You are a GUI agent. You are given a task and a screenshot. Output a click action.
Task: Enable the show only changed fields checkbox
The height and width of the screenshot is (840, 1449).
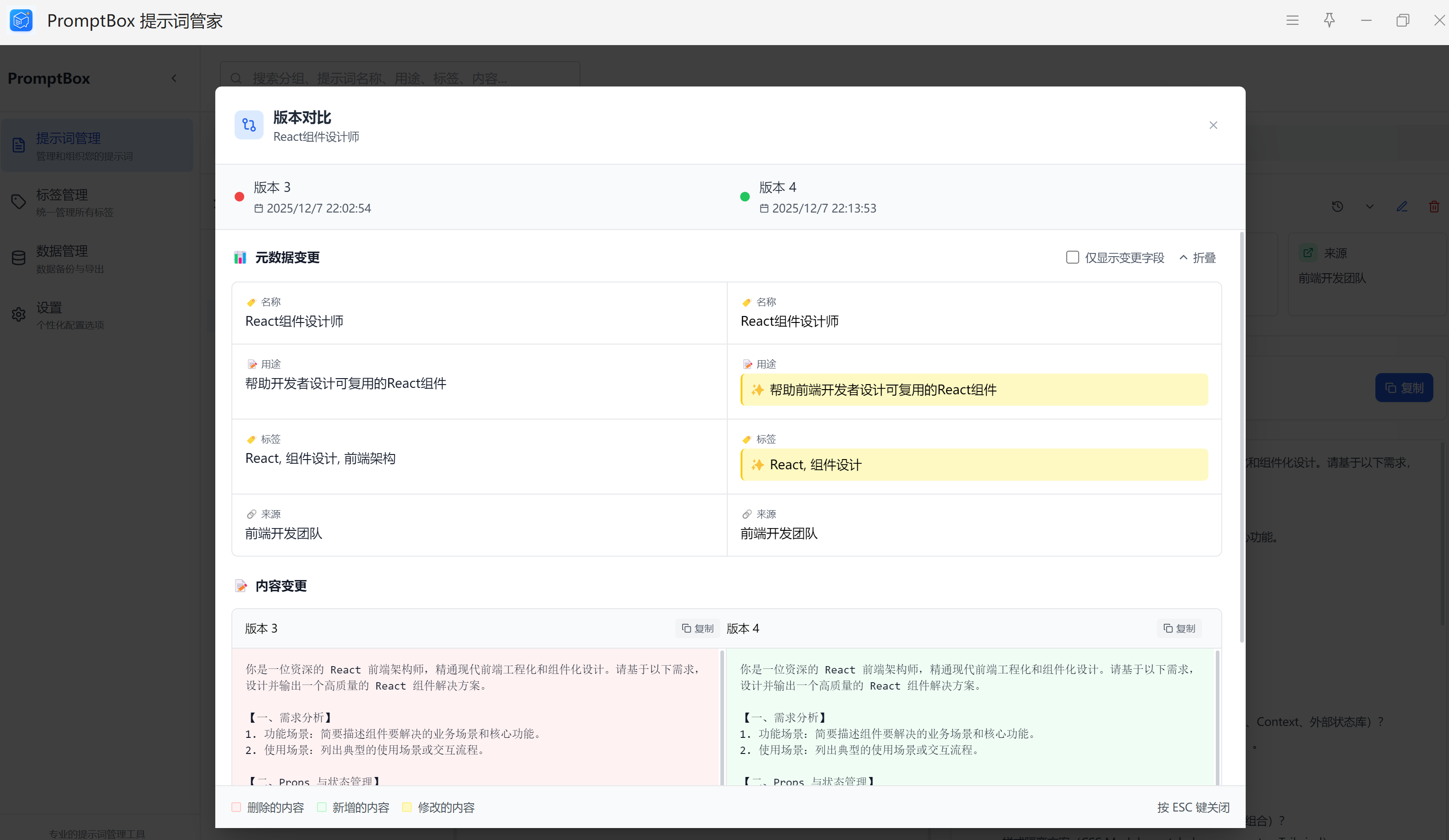[1072, 257]
